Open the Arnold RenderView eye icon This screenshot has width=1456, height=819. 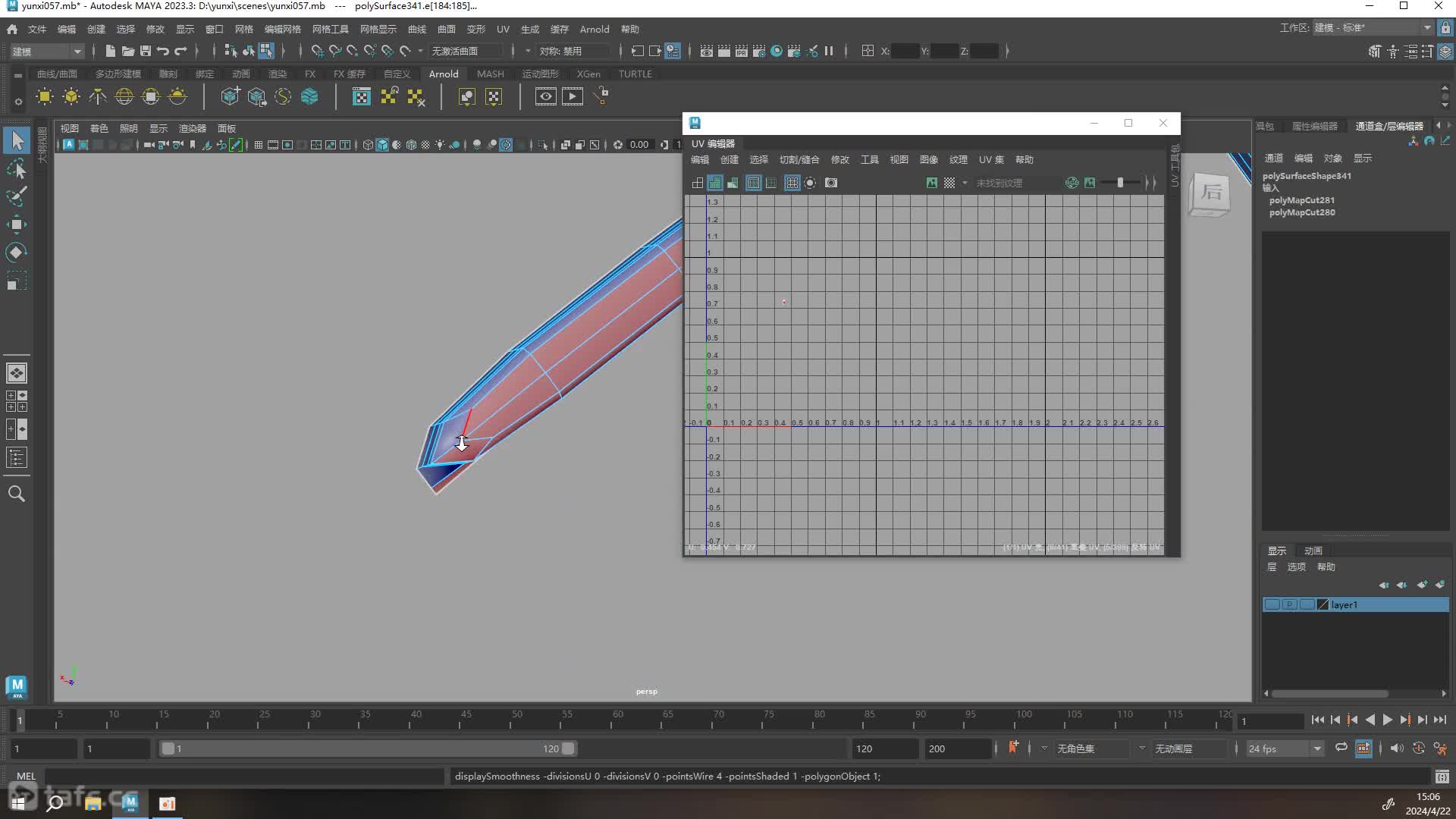tap(545, 96)
